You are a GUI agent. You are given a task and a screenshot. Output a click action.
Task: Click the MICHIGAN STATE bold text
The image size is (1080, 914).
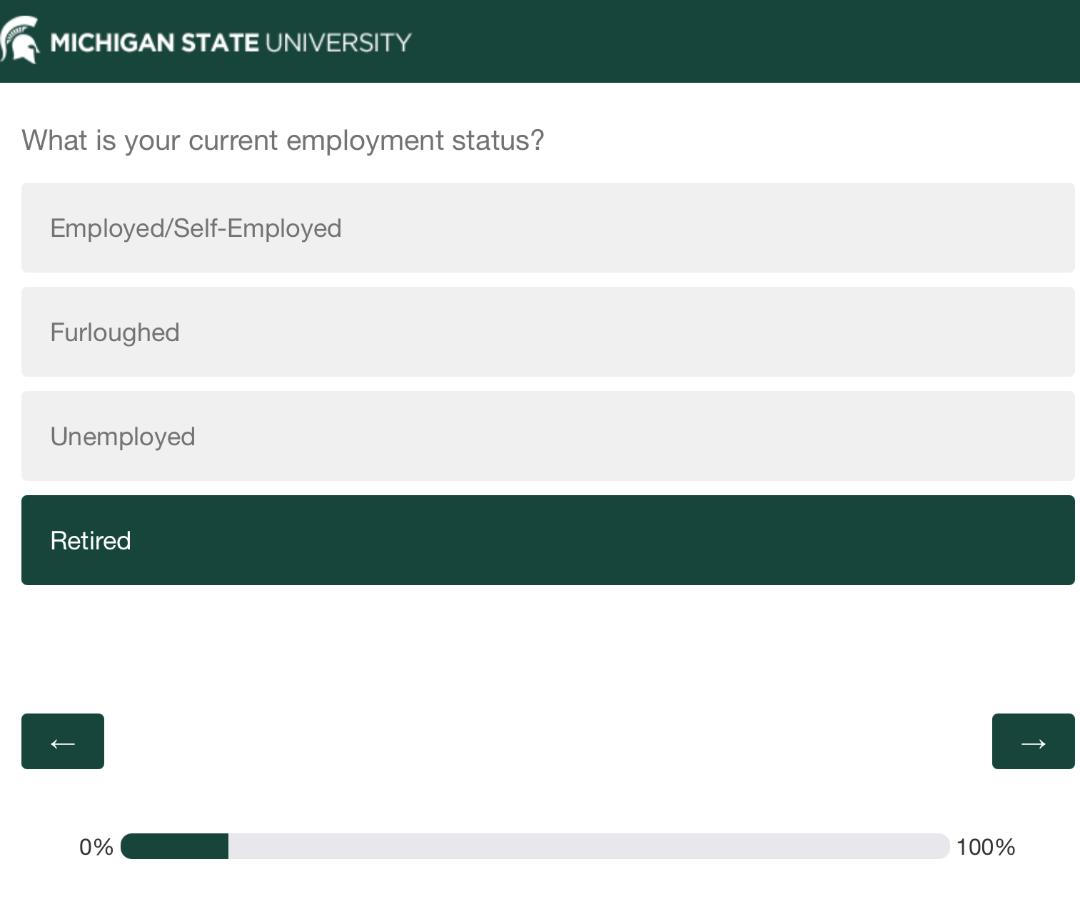pos(155,43)
